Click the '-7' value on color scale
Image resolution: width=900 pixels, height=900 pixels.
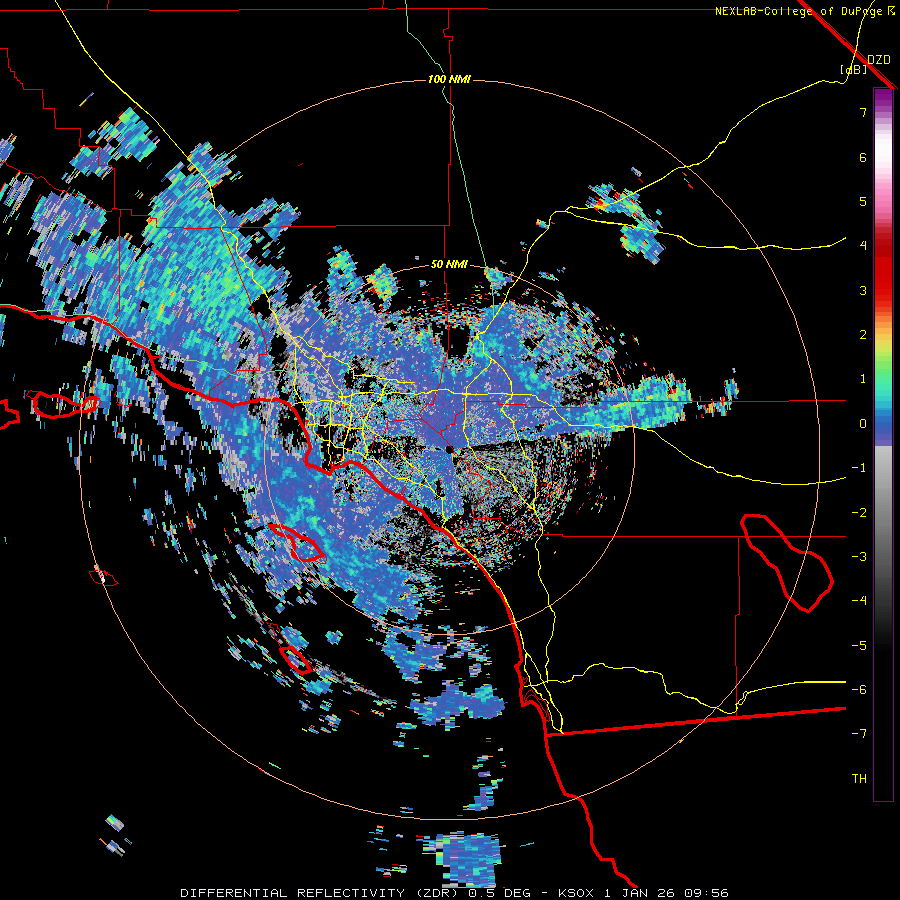pos(859,734)
